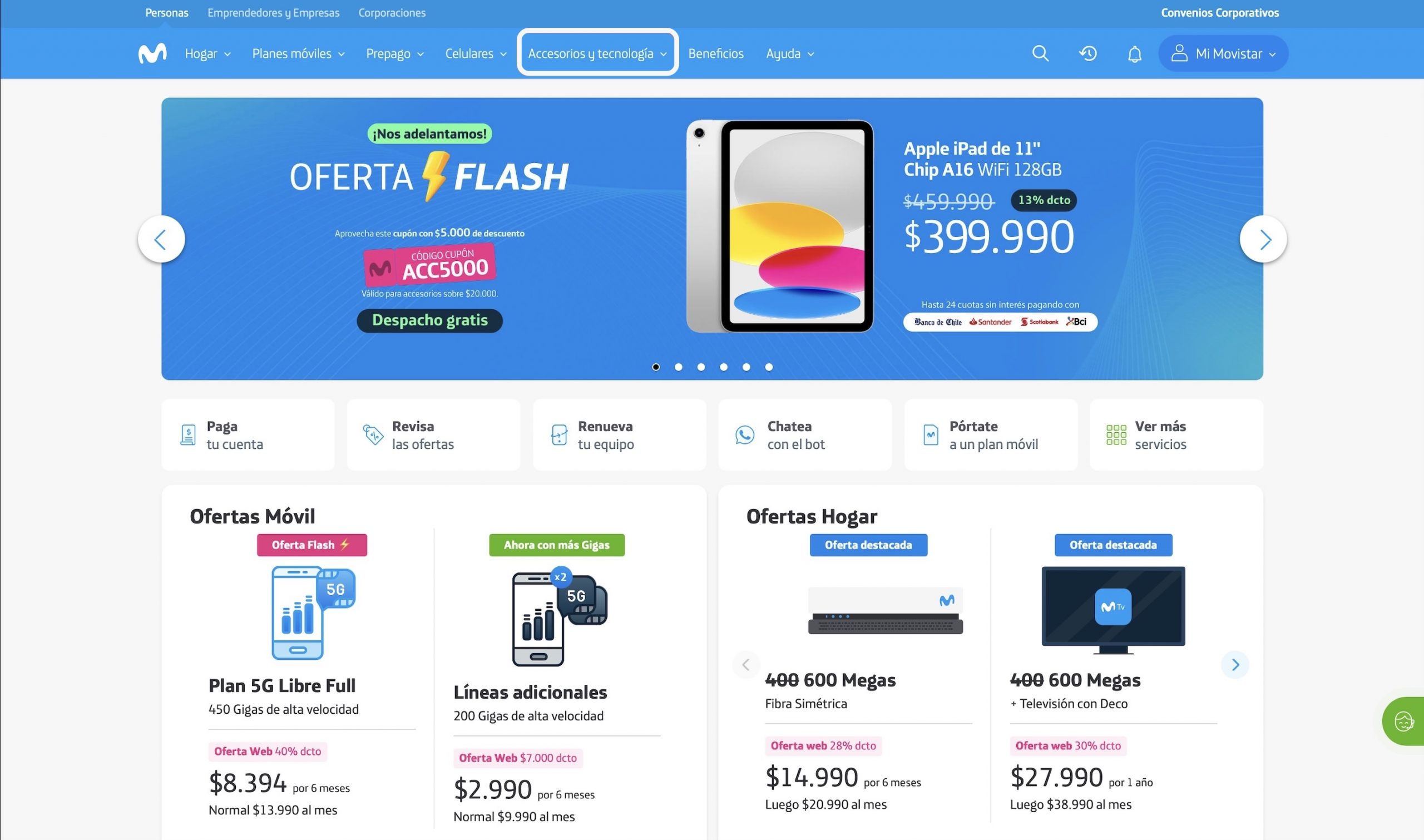Click the green chat assistant icon
The image size is (1424, 840).
coord(1404,721)
